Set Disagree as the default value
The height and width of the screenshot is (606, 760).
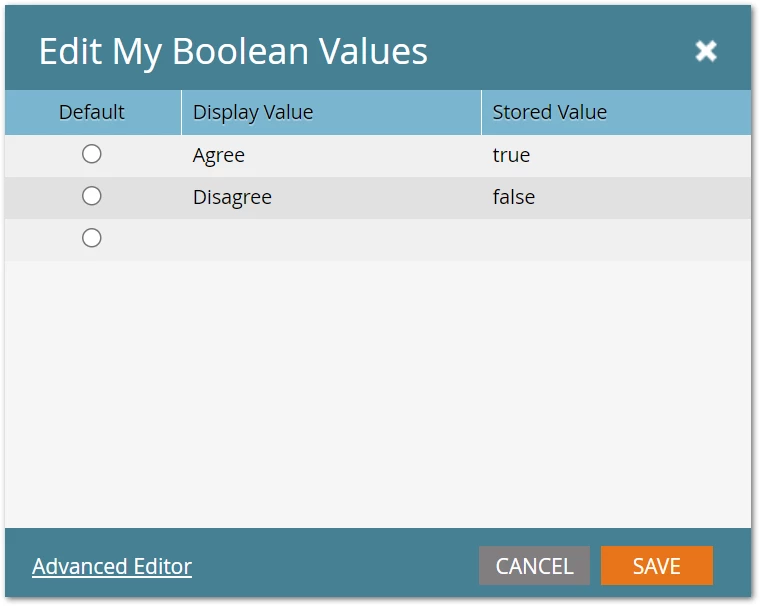pos(92,196)
